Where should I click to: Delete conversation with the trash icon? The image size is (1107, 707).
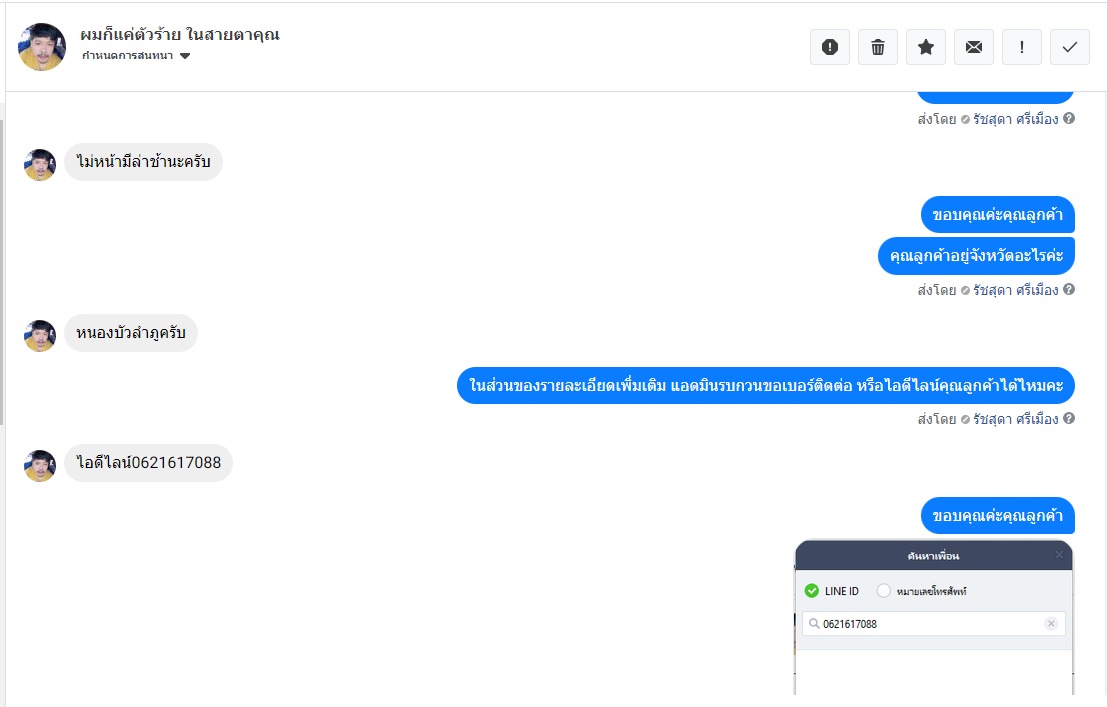878,47
